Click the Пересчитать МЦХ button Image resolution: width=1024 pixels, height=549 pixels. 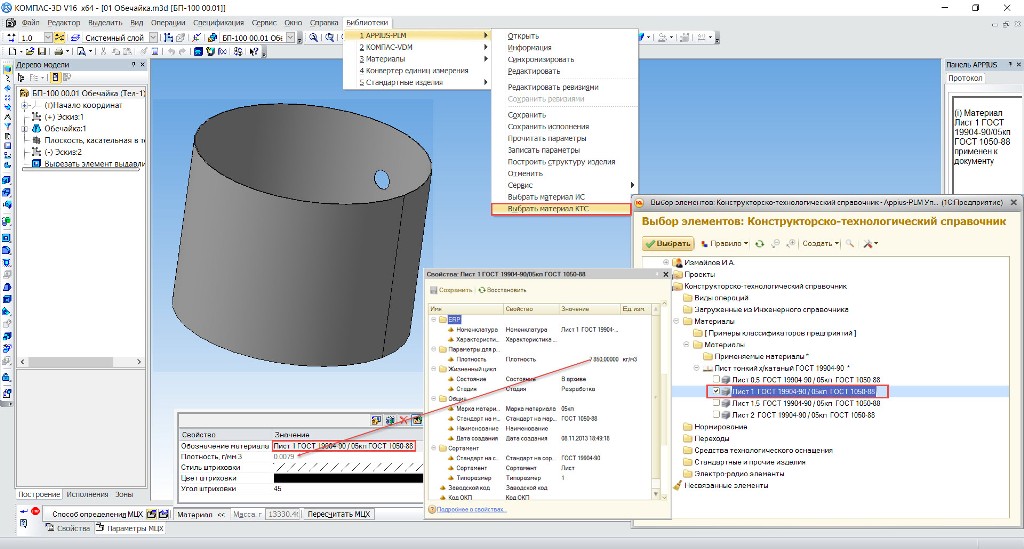click(x=339, y=514)
